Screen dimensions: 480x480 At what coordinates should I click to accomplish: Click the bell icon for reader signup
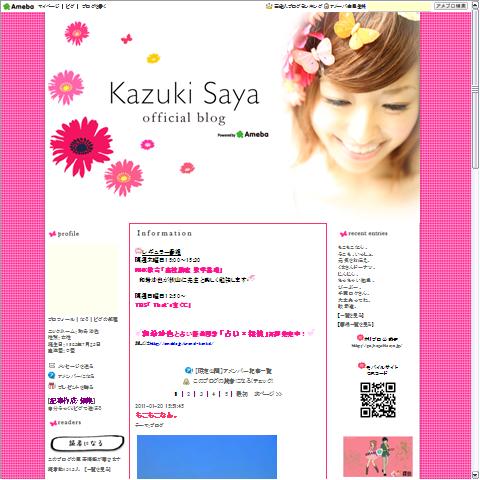186,381
